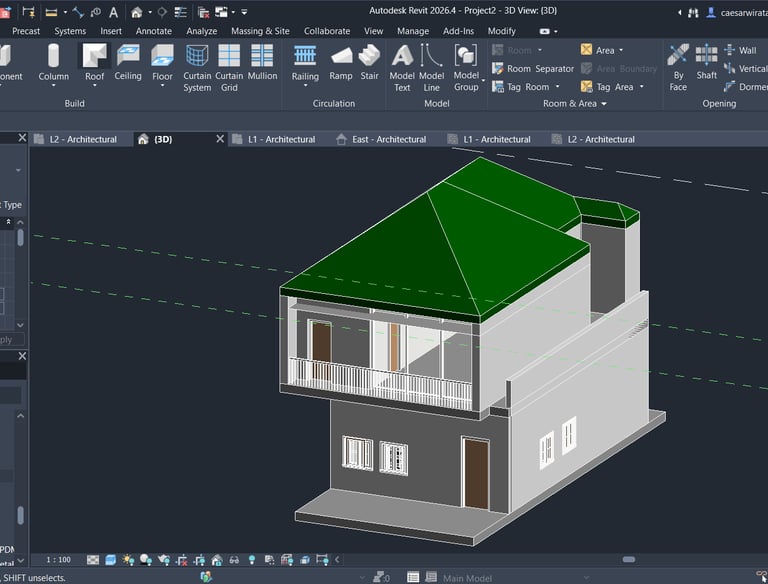The width and height of the screenshot is (768, 584).
Task: Expand the Railing dropdown arrow
Action: [305, 86]
